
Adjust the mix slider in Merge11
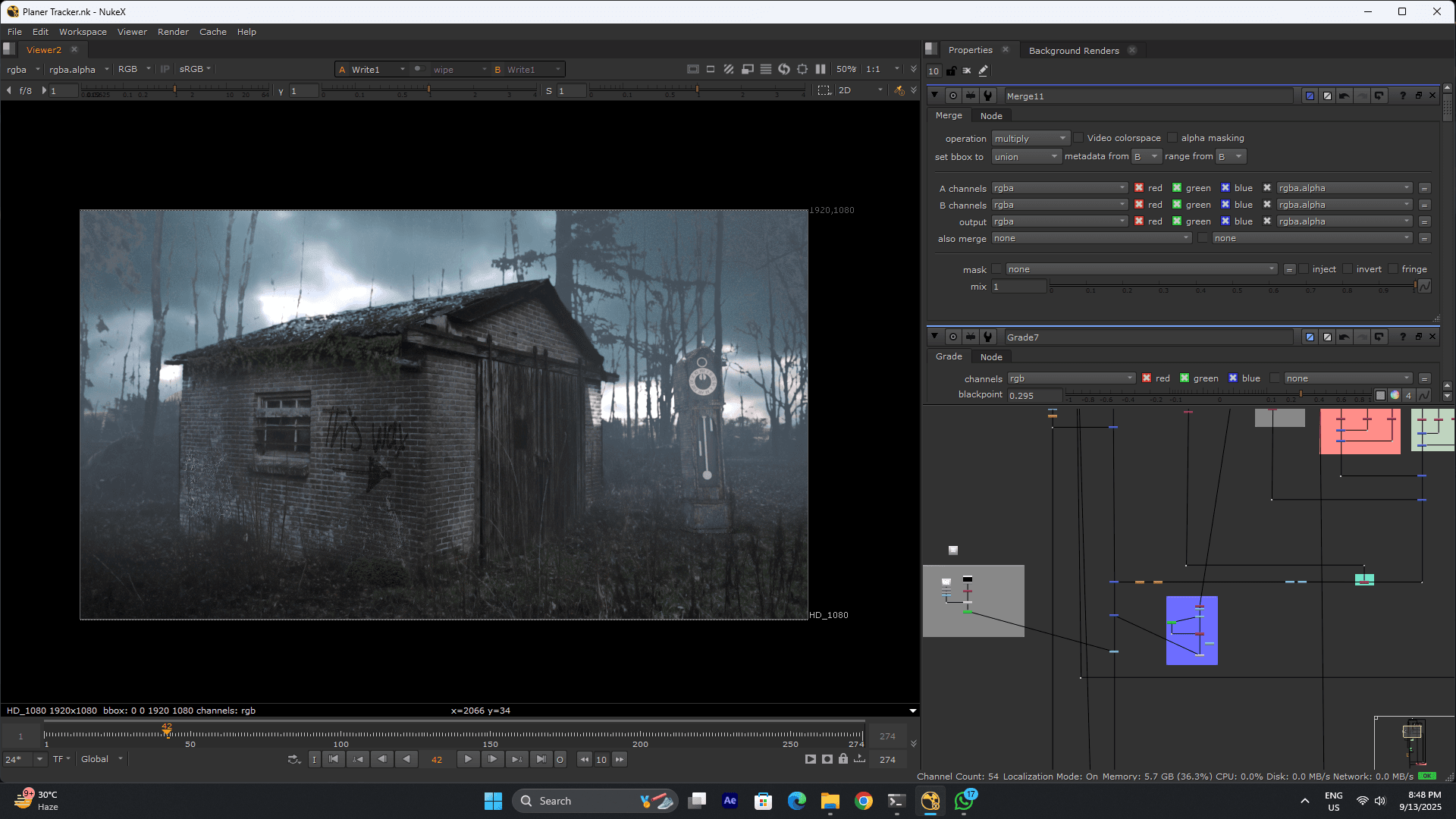tap(1232, 287)
